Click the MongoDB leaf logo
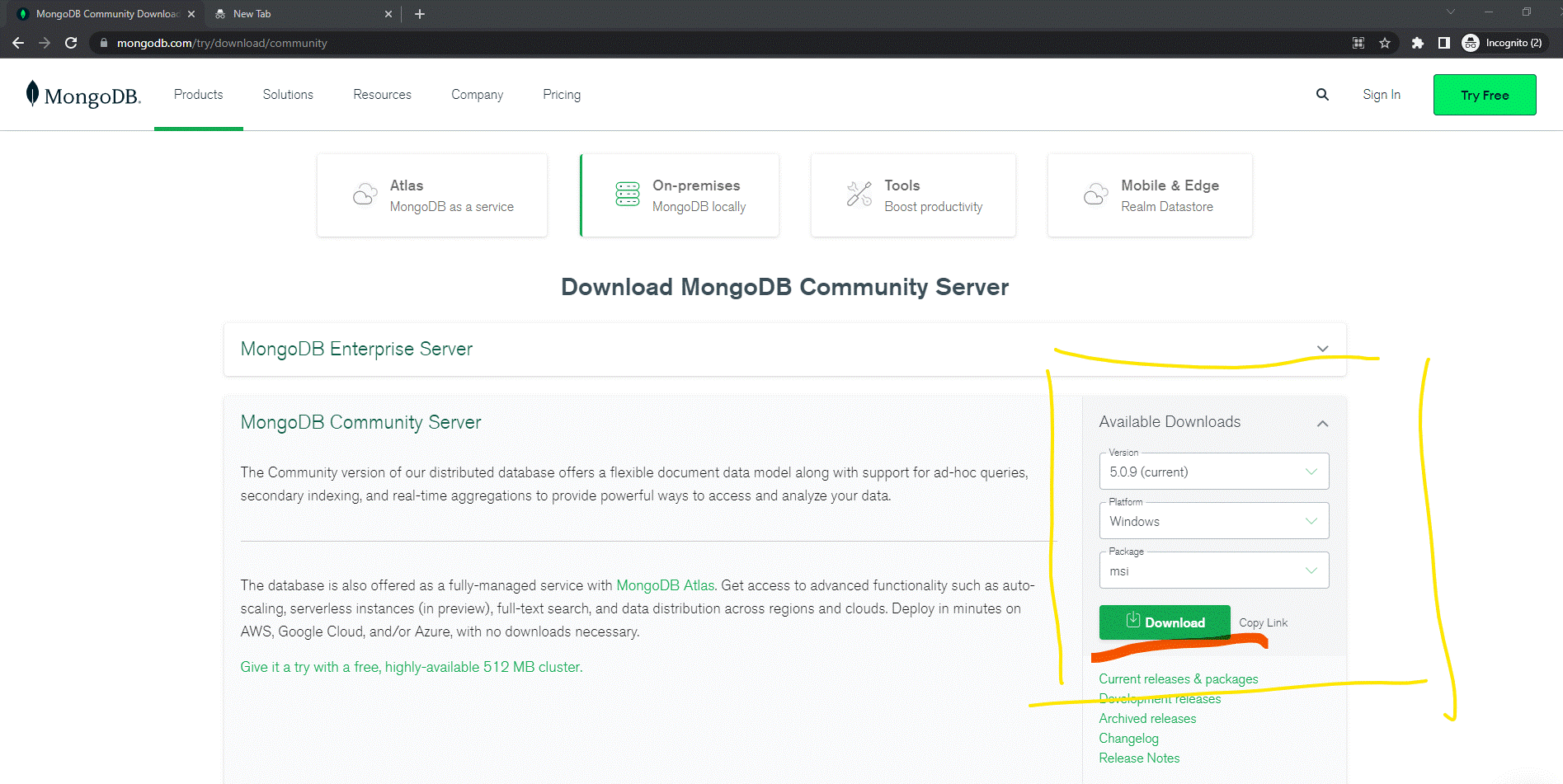Viewport: 1563px width, 784px height. click(33, 94)
